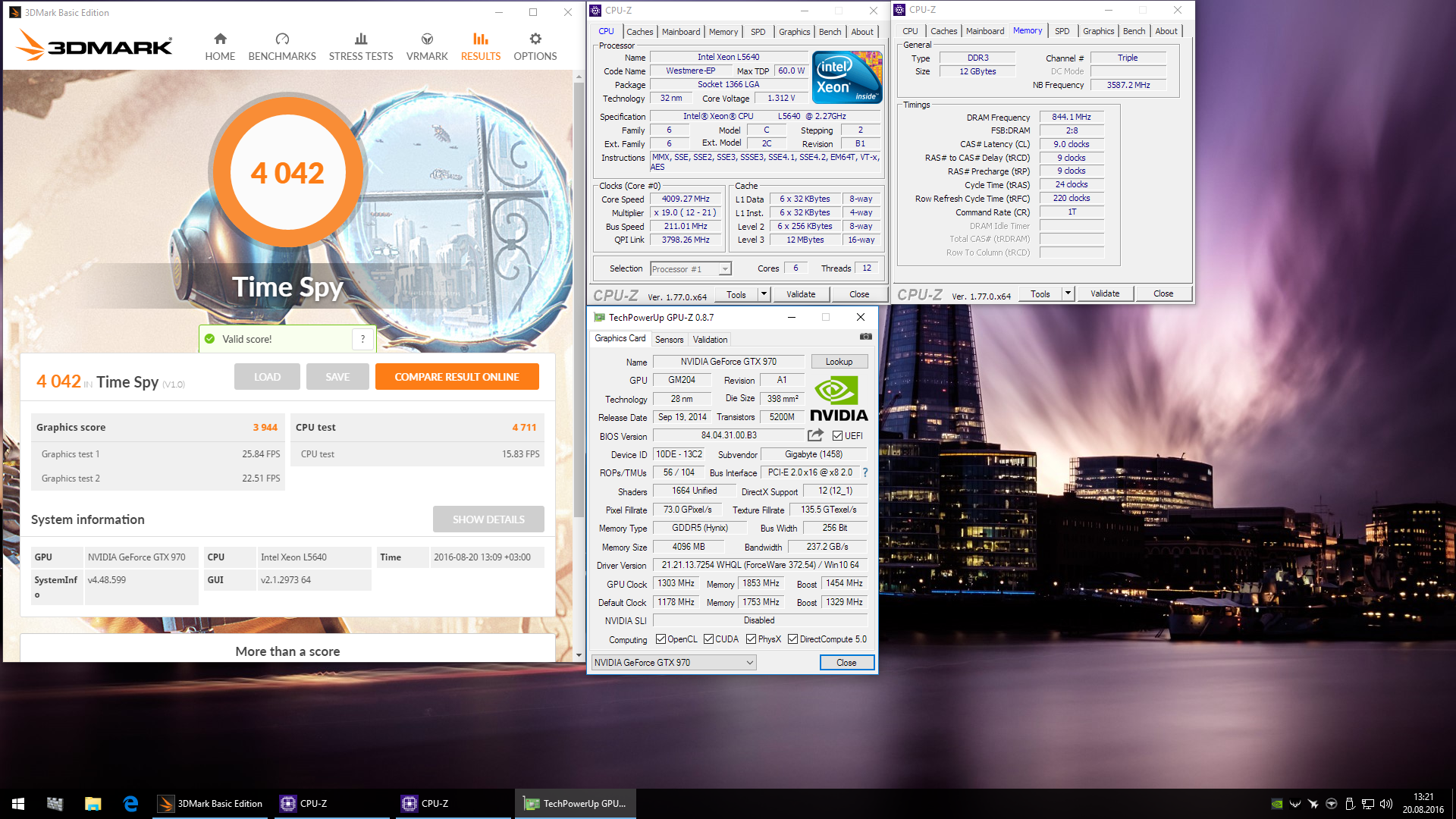Viewport: 1456px width, 819px height.
Task: Expand Tools dropdown arrow in left CPU-Z
Action: click(764, 294)
